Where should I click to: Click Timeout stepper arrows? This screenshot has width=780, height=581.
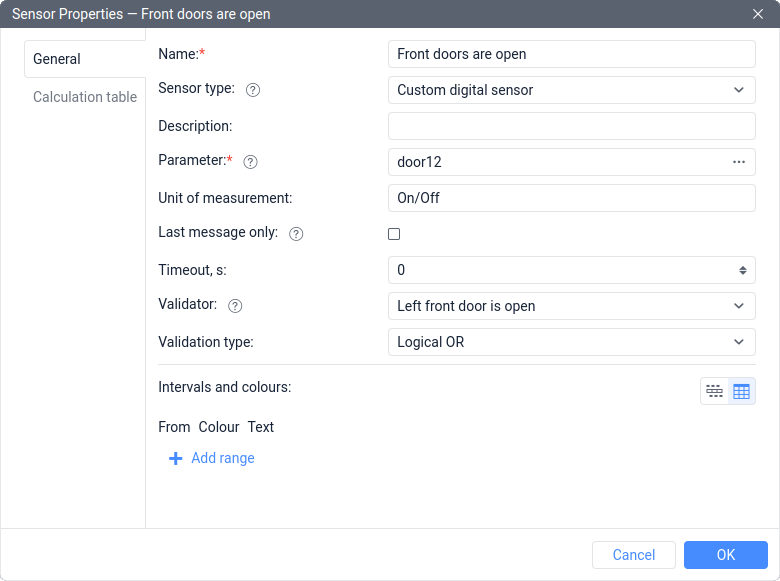(743, 270)
